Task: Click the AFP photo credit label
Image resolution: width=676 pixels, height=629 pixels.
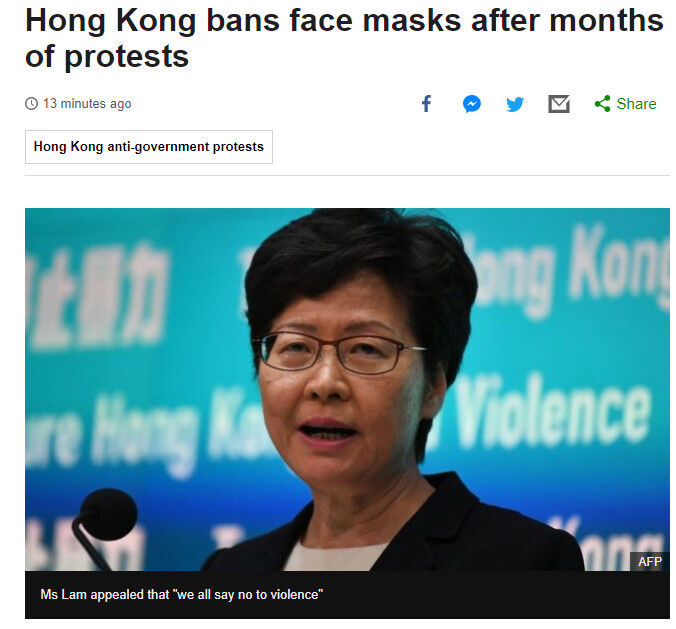Action: coord(650,561)
